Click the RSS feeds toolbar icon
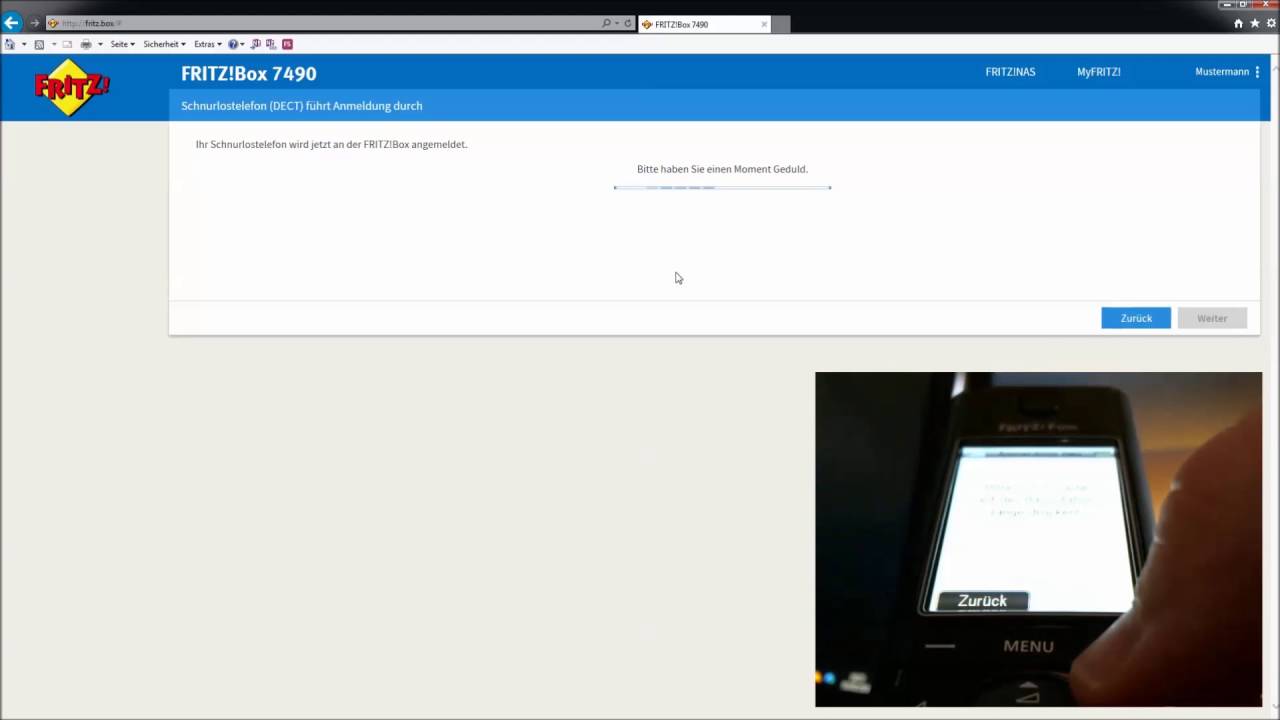 click(x=39, y=44)
